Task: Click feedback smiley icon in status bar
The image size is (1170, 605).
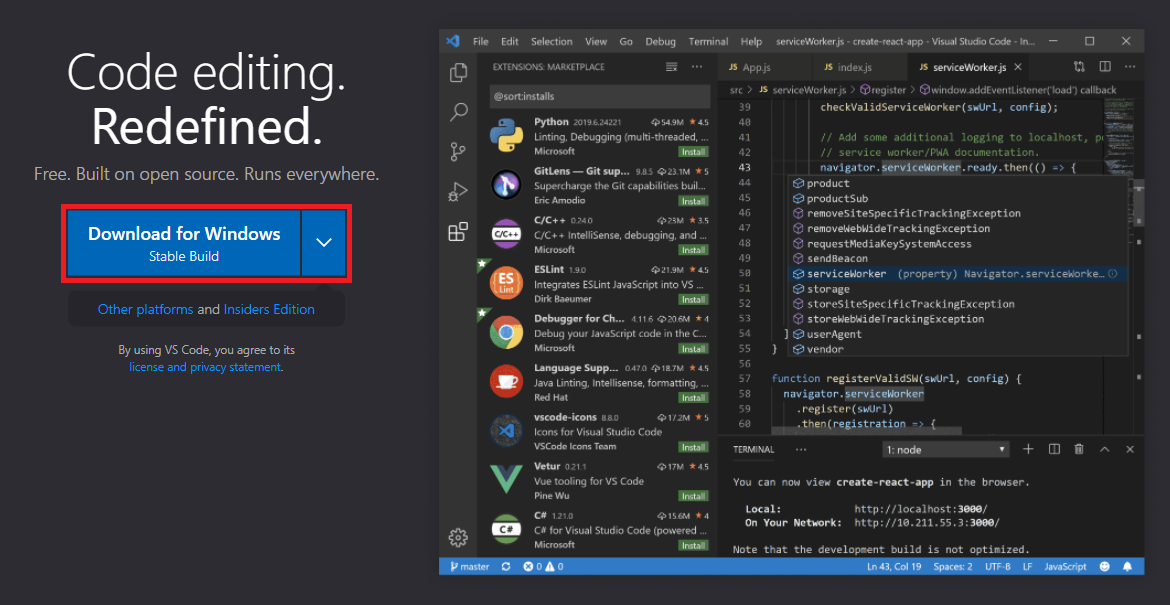Action: tap(1105, 567)
